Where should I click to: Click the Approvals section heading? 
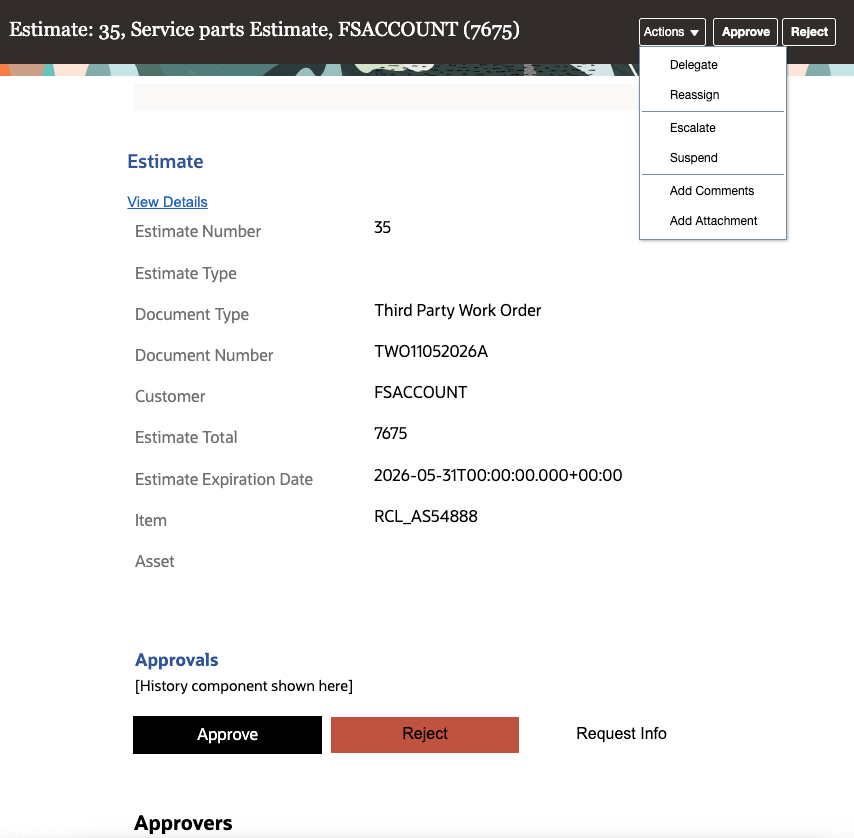[x=176, y=660]
